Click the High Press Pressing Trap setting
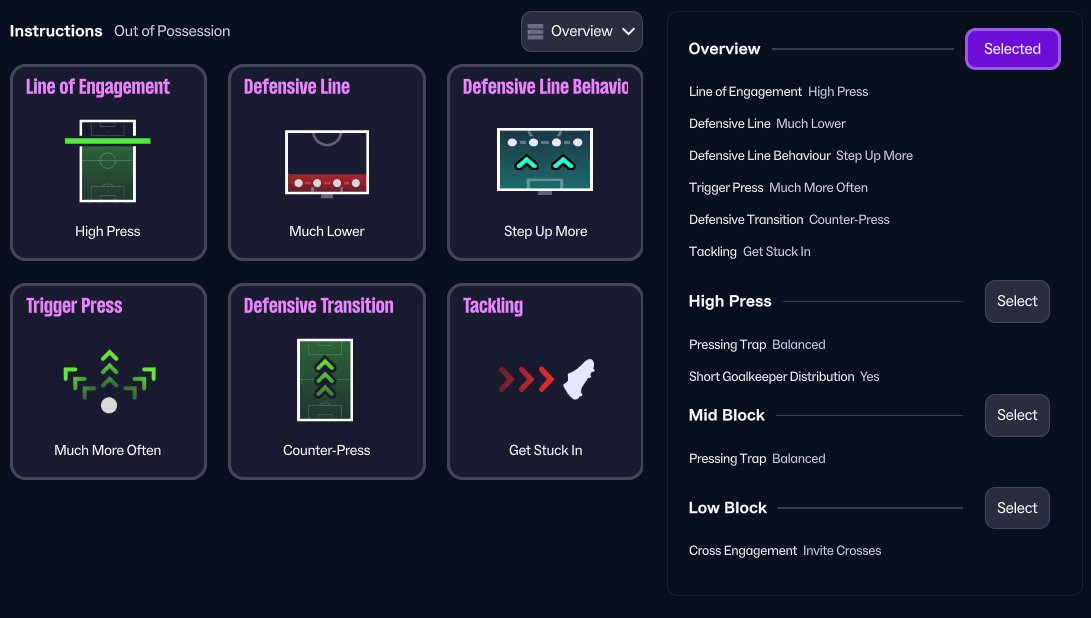The image size is (1091, 618). click(x=757, y=344)
